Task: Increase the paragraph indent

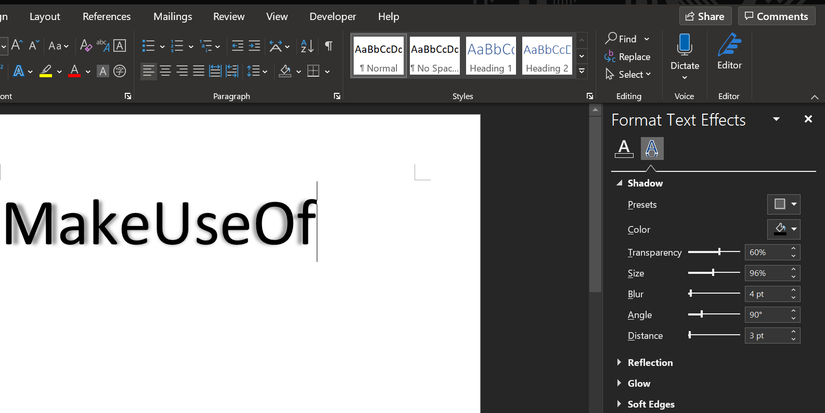Action: coord(254,46)
